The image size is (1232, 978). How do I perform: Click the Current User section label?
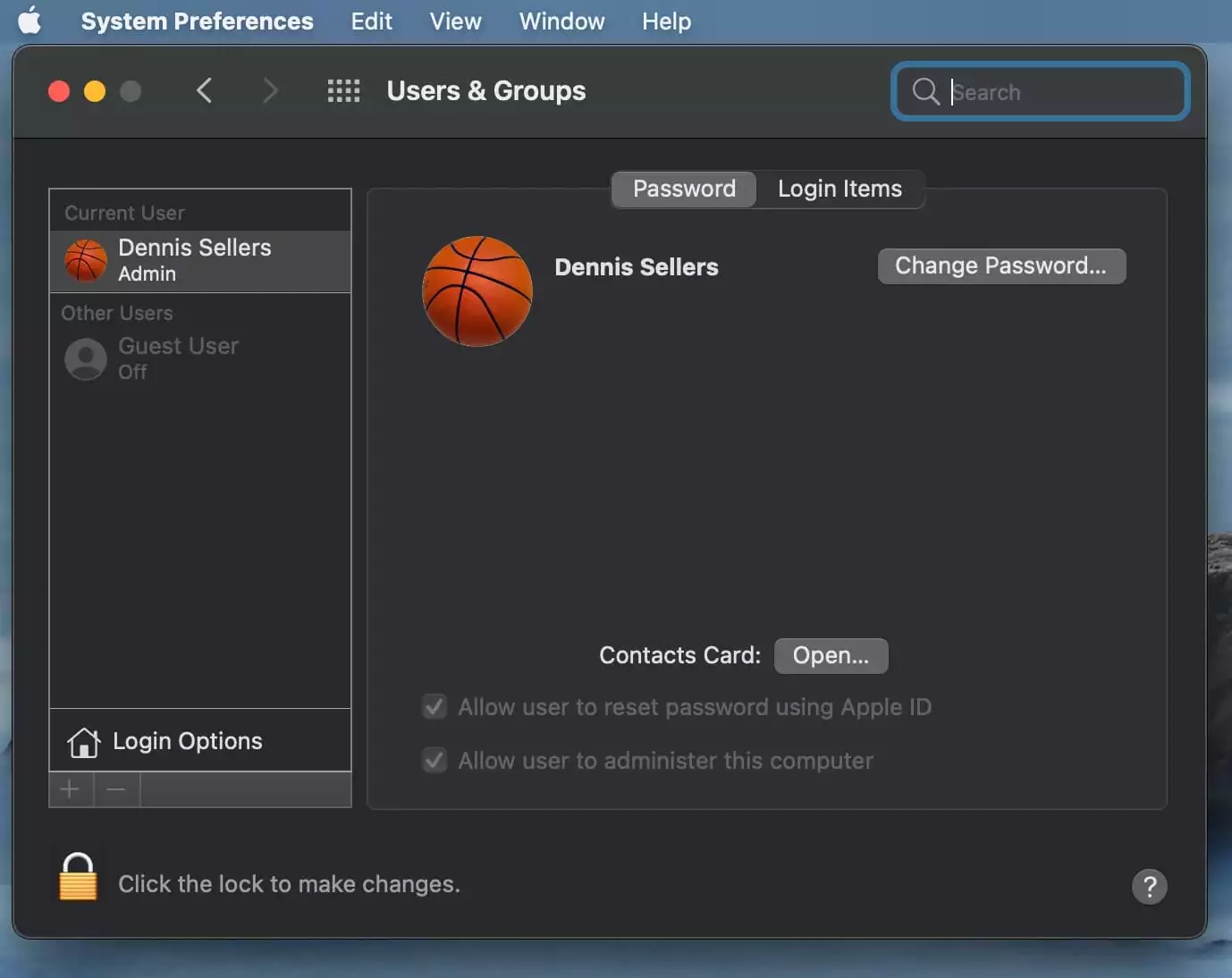click(124, 213)
